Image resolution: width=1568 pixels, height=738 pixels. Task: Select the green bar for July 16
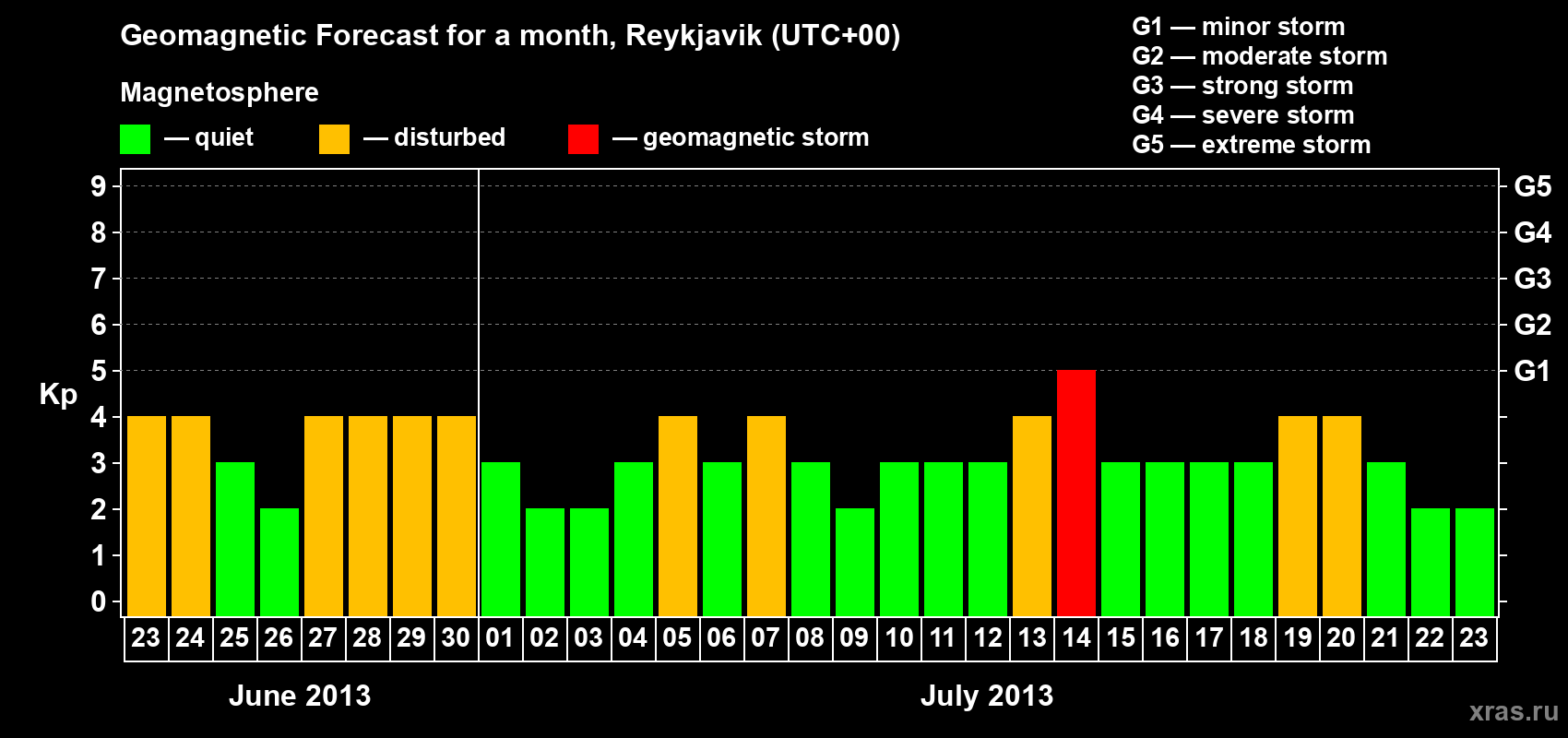tap(1165, 539)
